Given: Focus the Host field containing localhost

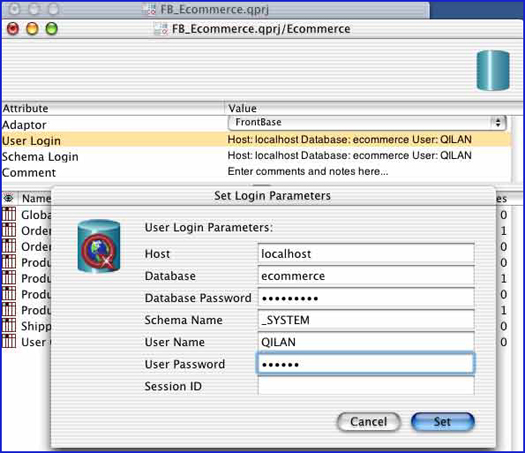Looking at the screenshot, I should [366, 253].
